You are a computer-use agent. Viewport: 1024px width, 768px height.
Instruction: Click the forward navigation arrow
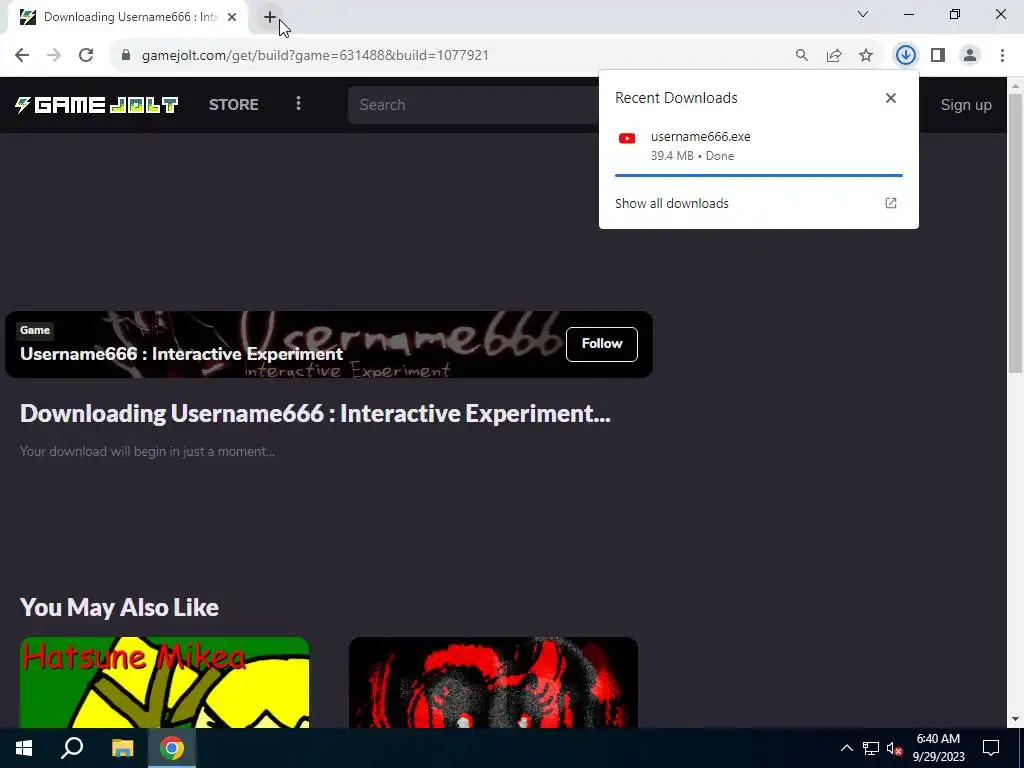(x=54, y=56)
